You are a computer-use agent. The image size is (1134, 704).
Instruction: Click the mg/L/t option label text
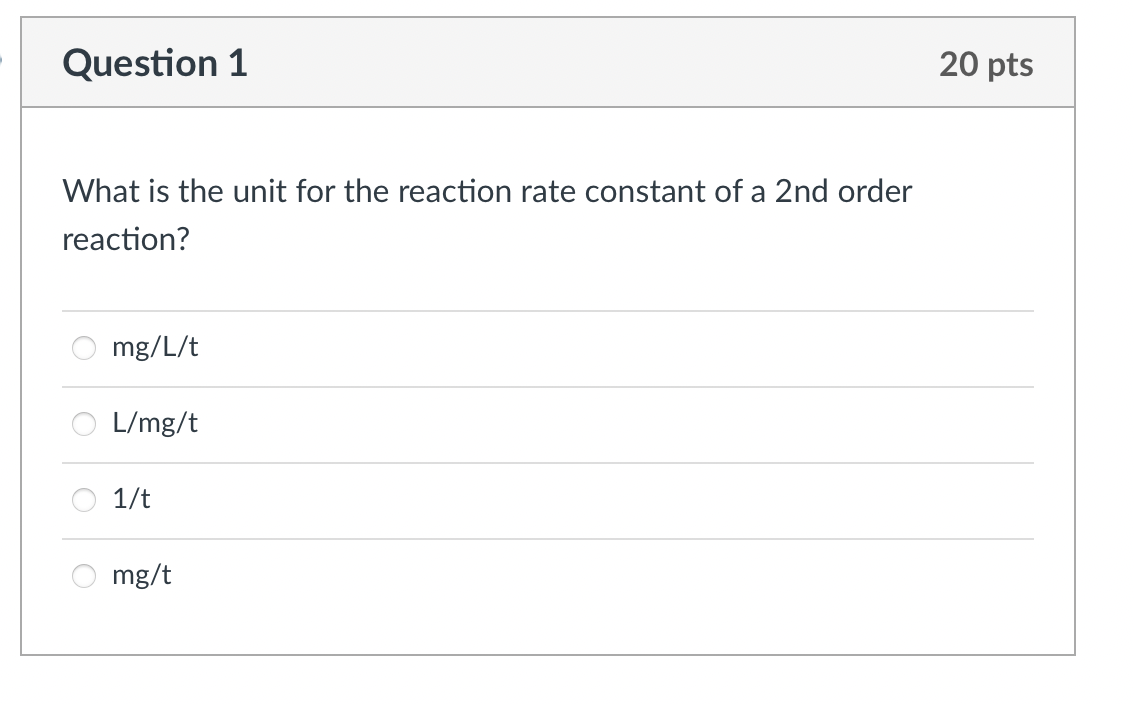coord(155,348)
